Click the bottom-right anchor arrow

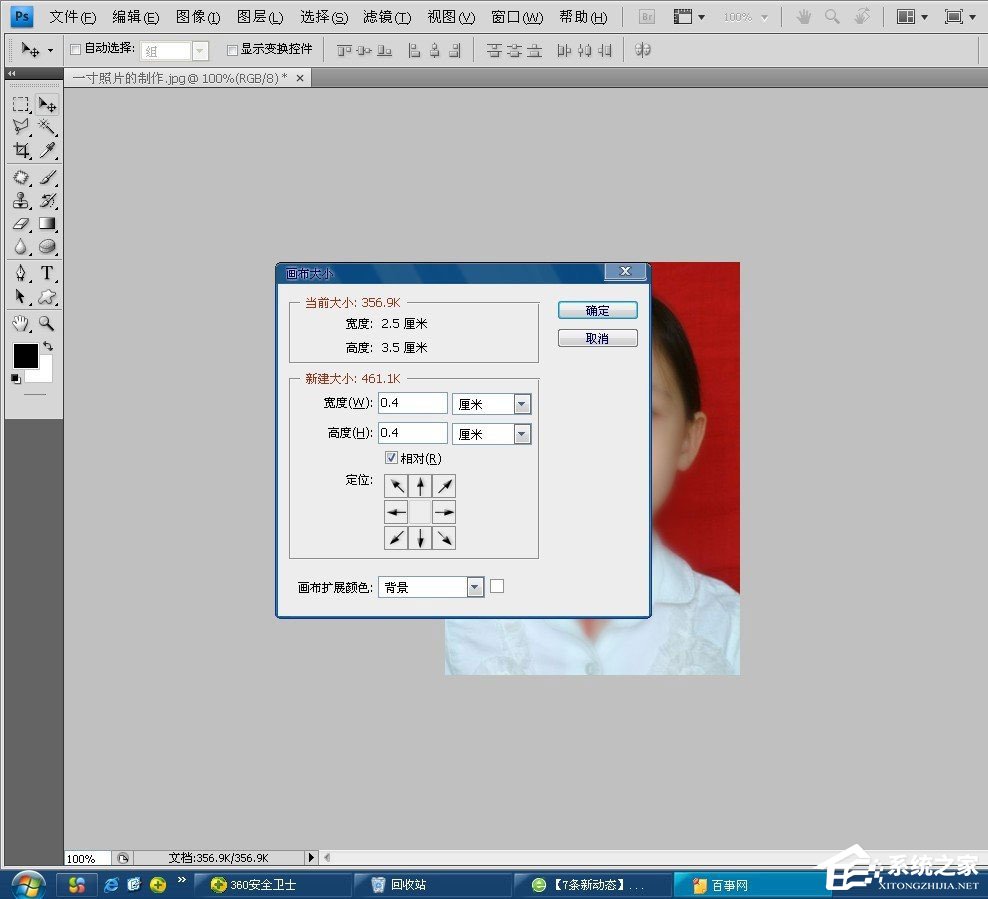click(445, 538)
